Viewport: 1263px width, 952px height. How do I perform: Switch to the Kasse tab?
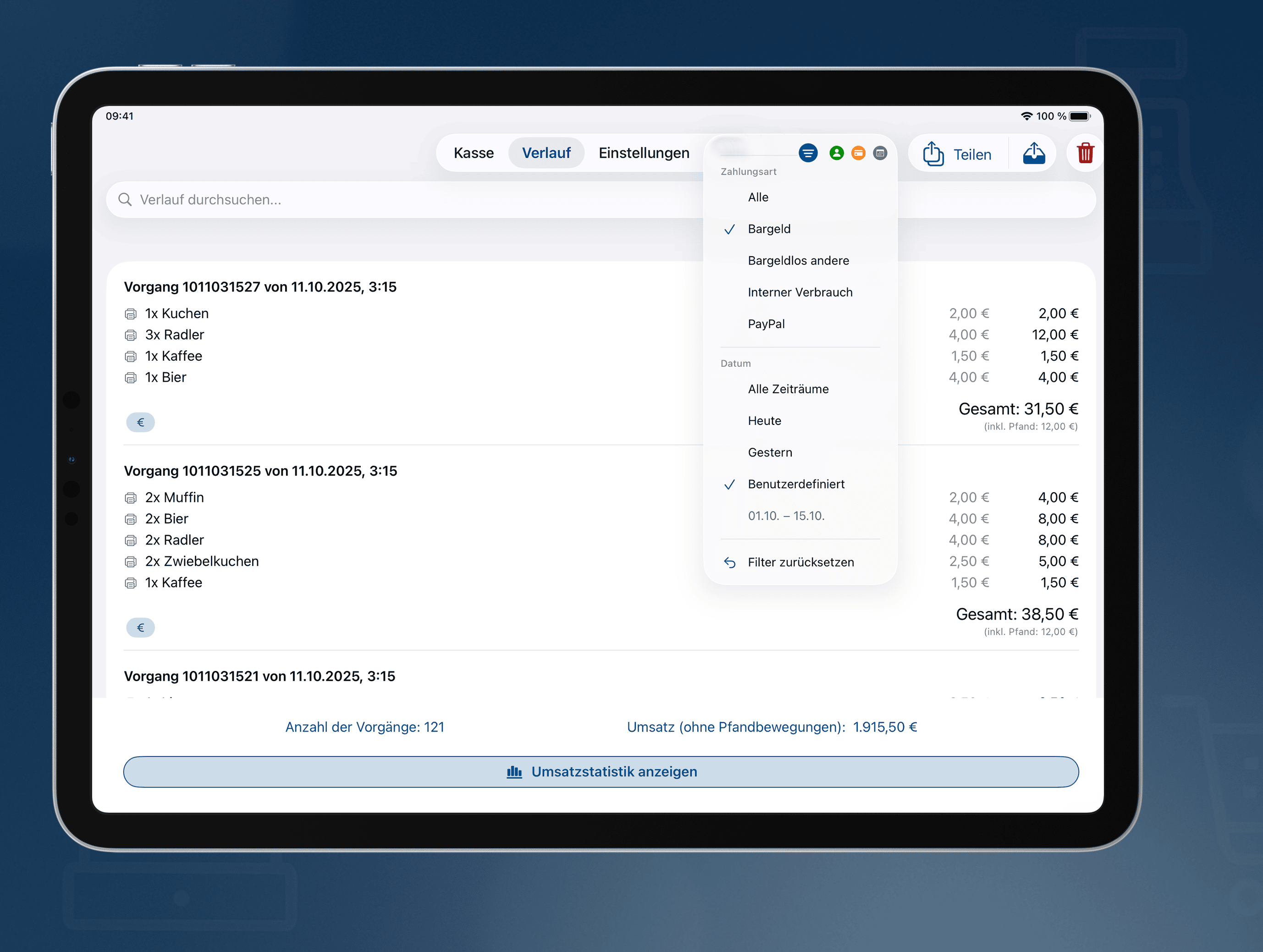(x=474, y=152)
